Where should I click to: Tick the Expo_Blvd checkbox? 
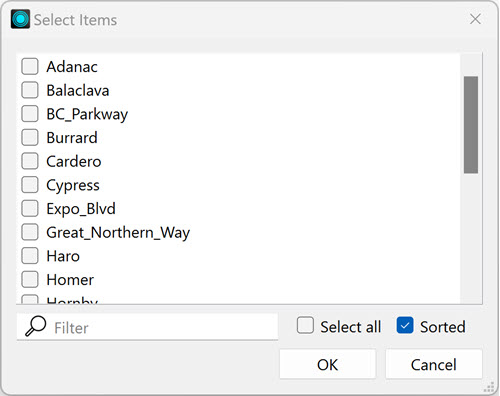pyautogui.click(x=30, y=208)
